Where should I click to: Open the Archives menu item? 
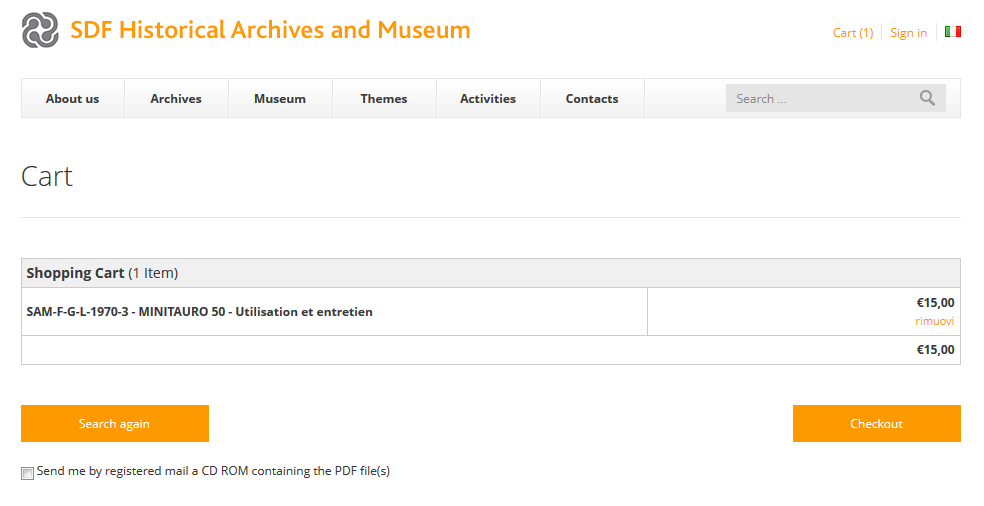coord(176,99)
